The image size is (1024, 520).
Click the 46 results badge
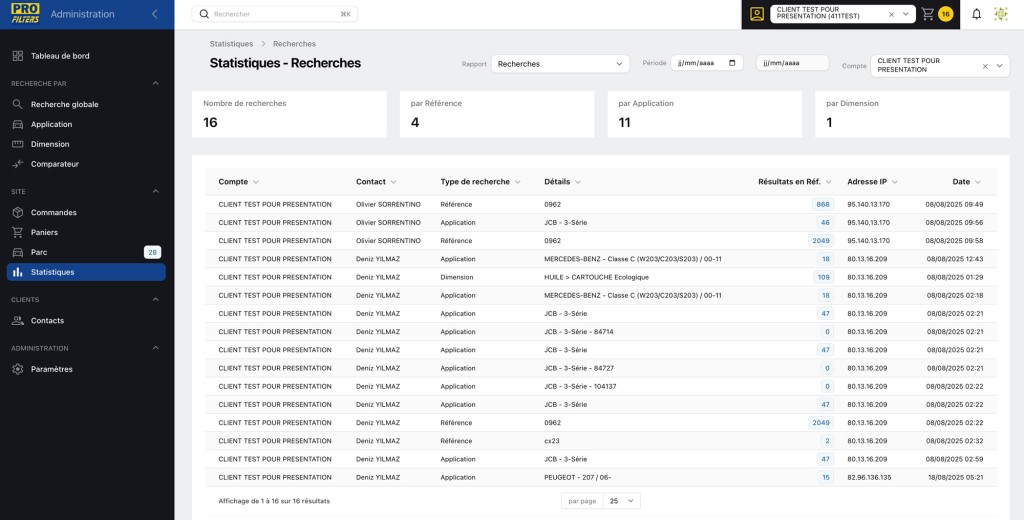pos(825,223)
